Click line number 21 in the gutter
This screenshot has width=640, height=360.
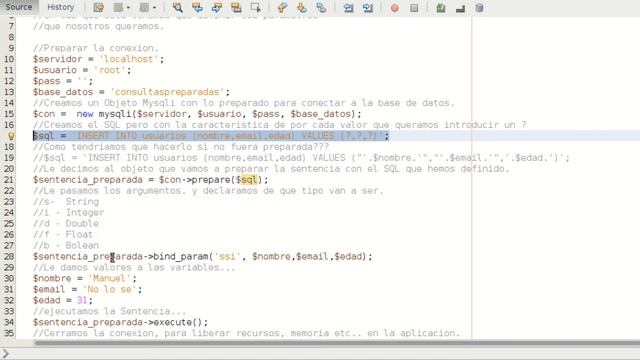9,180
